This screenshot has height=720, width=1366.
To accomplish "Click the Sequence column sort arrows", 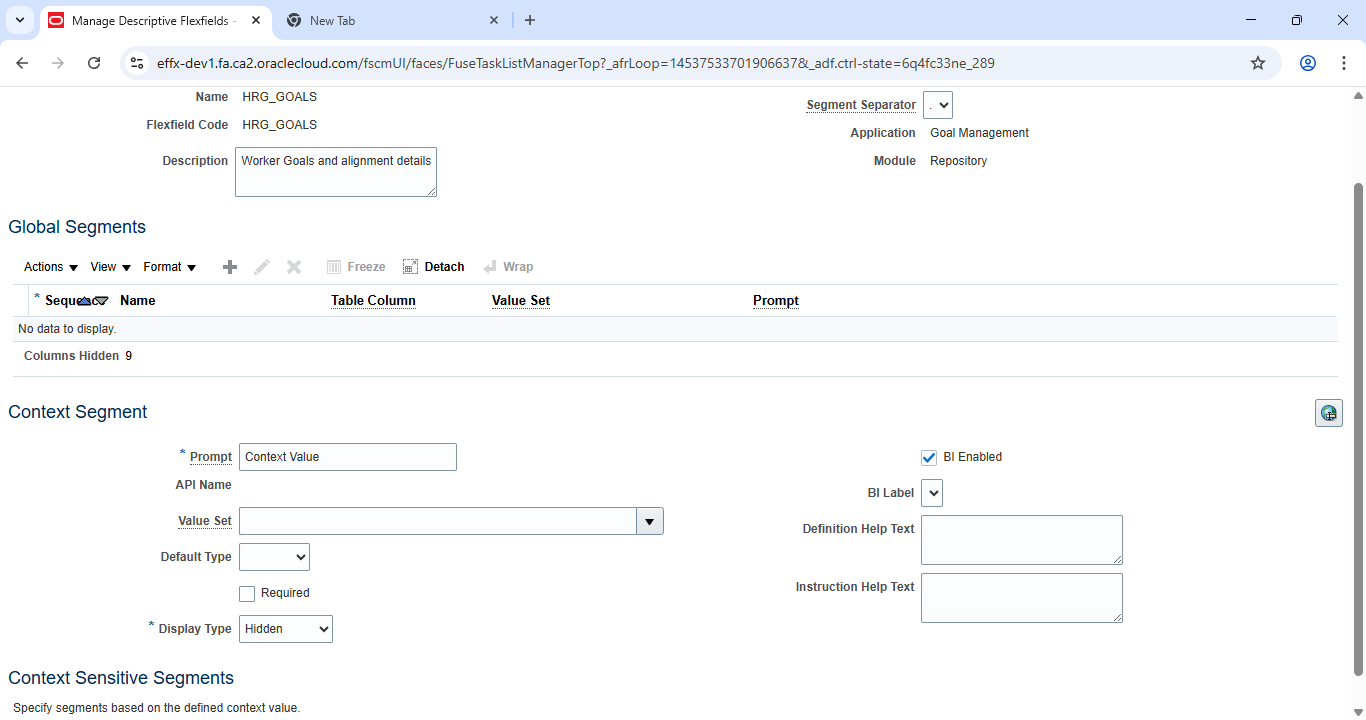I will 93,301.
